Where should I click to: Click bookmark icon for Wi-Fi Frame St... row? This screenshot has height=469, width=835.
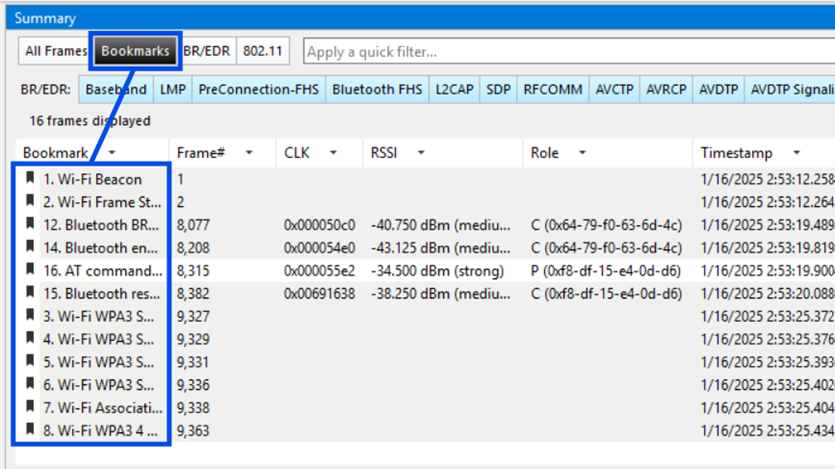[x=30, y=201]
